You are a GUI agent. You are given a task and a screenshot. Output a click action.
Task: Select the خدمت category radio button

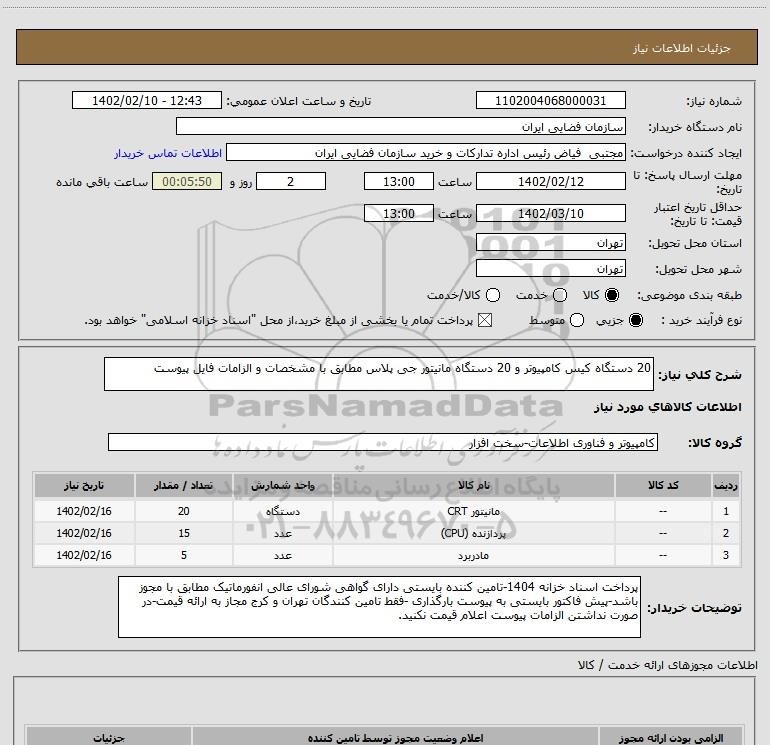point(560,295)
